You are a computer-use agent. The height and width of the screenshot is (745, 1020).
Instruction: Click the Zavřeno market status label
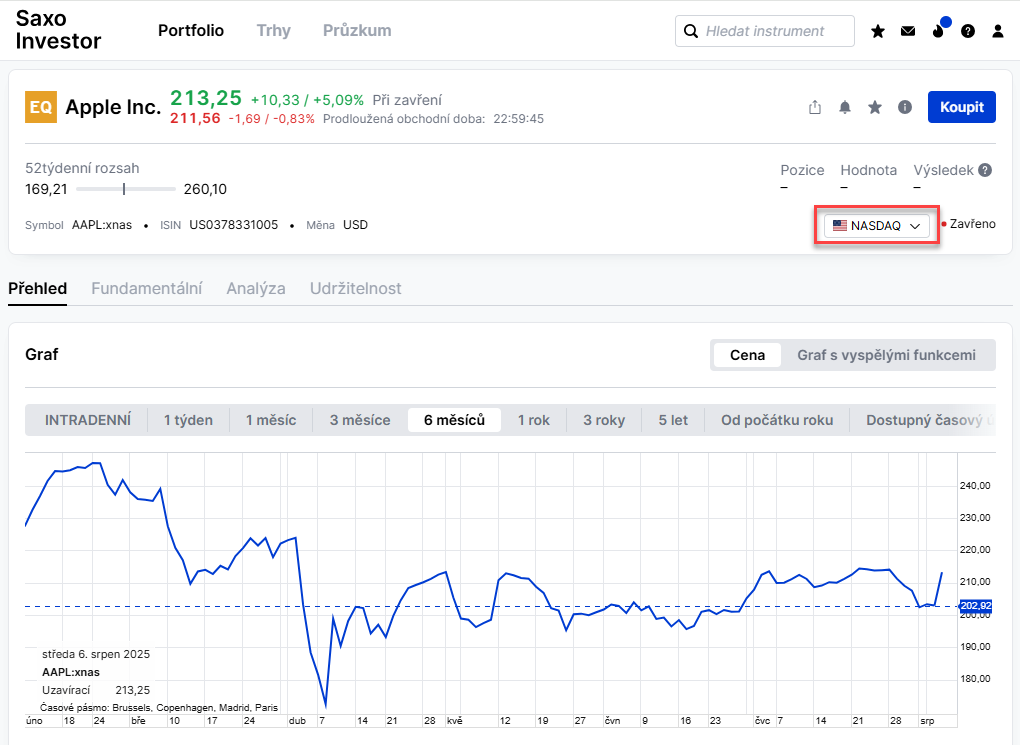pyautogui.click(x=973, y=224)
